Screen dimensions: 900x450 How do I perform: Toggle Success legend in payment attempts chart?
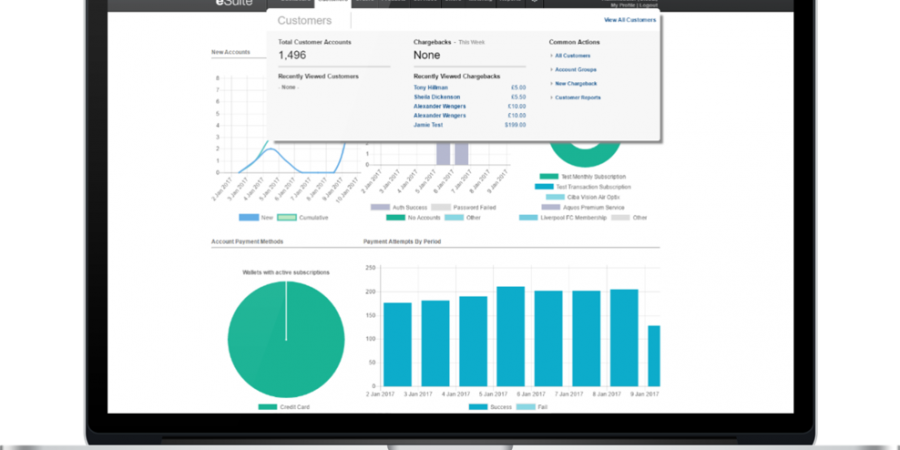[x=478, y=407]
